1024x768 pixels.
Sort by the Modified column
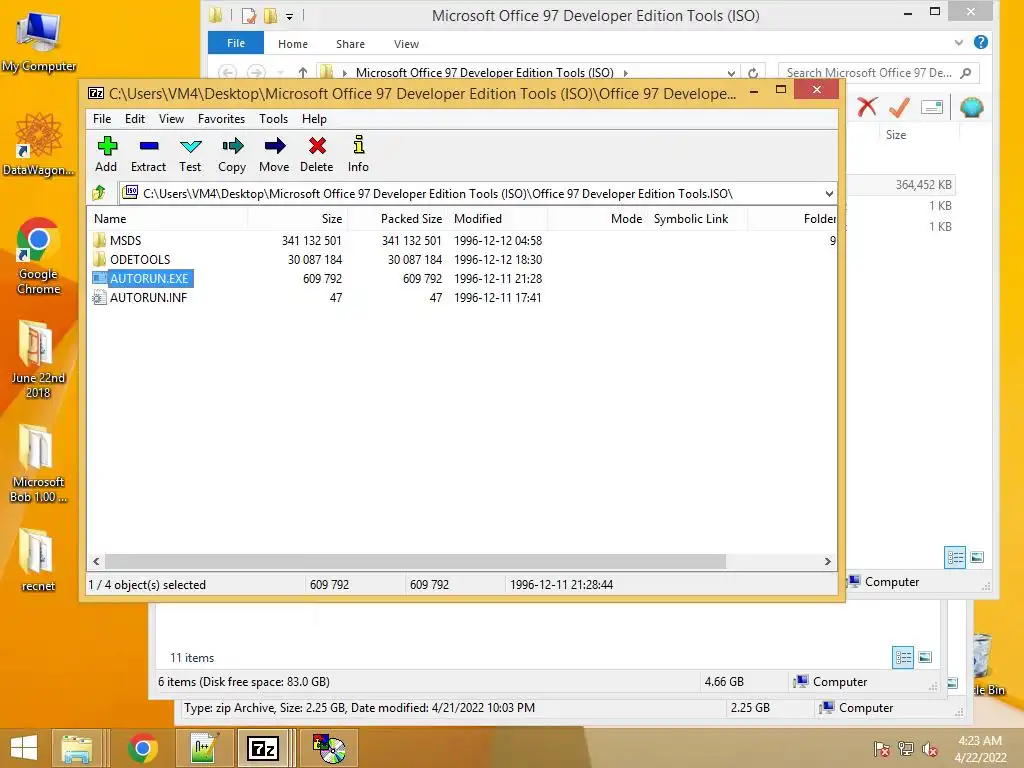pyautogui.click(x=497, y=219)
